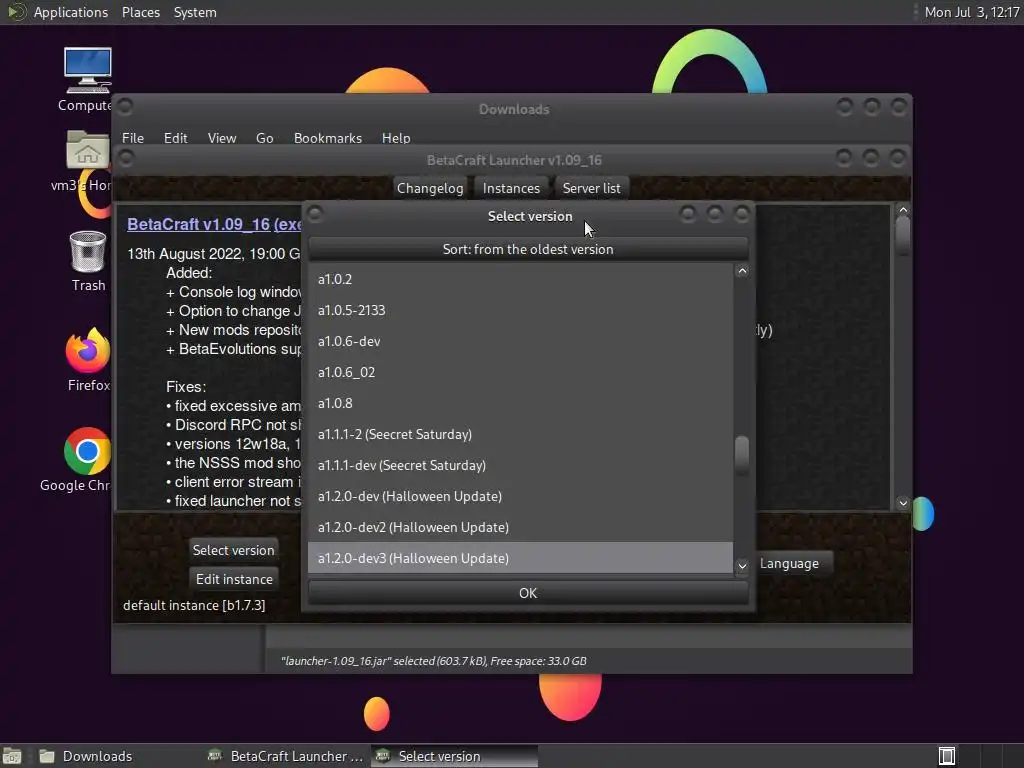Screen dimensions: 1024x768
Task: Select version a1.1.1-2 (Seecret Saturday)
Action: click(520, 434)
